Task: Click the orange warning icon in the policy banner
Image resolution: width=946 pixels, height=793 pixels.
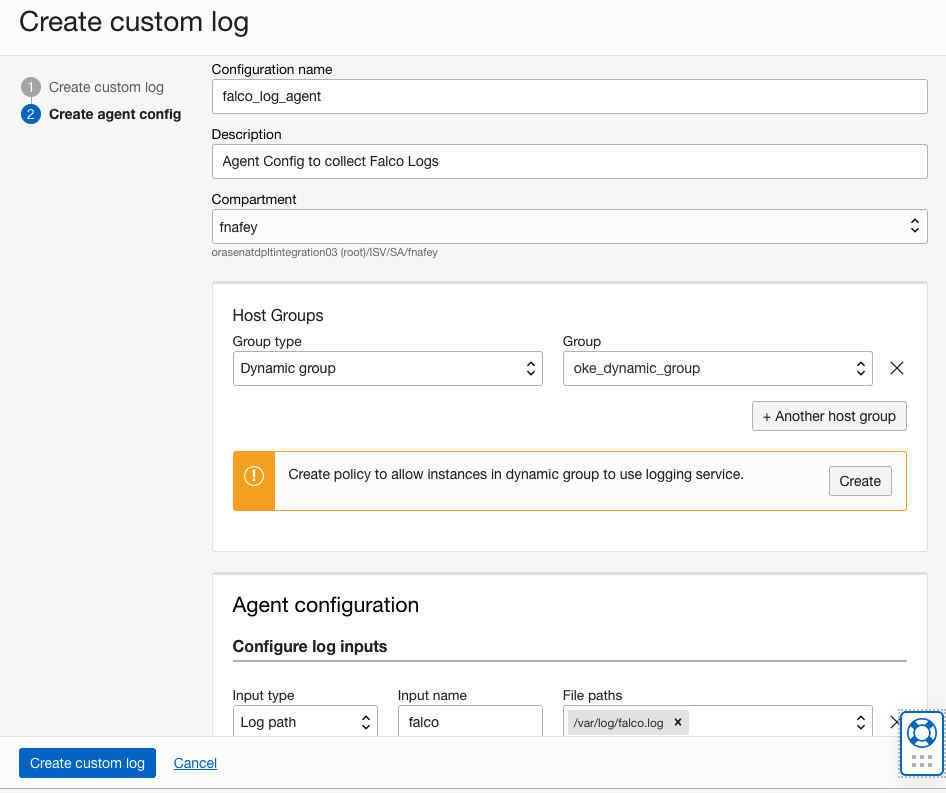Action: tap(253, 481)
